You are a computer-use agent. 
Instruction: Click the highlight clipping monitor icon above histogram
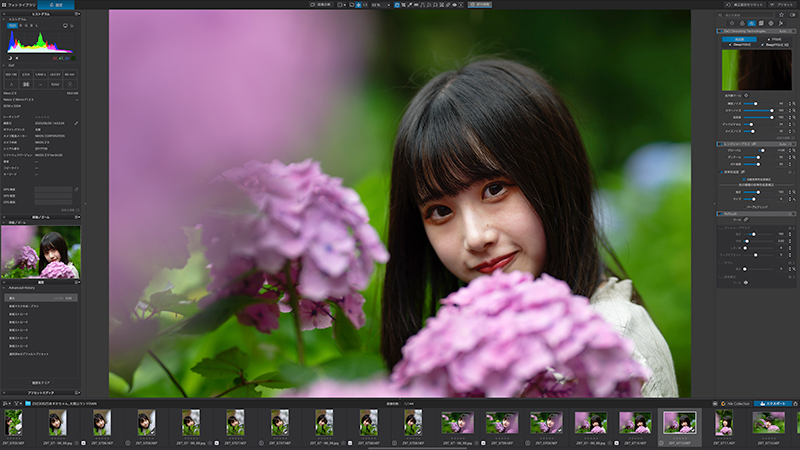pos(65,26)
